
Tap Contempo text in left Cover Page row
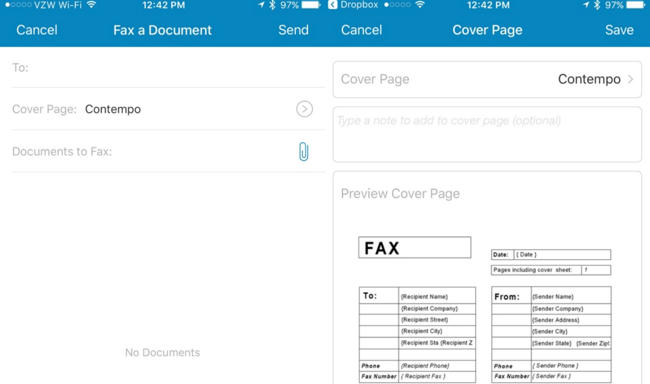(x=113, y=109)
